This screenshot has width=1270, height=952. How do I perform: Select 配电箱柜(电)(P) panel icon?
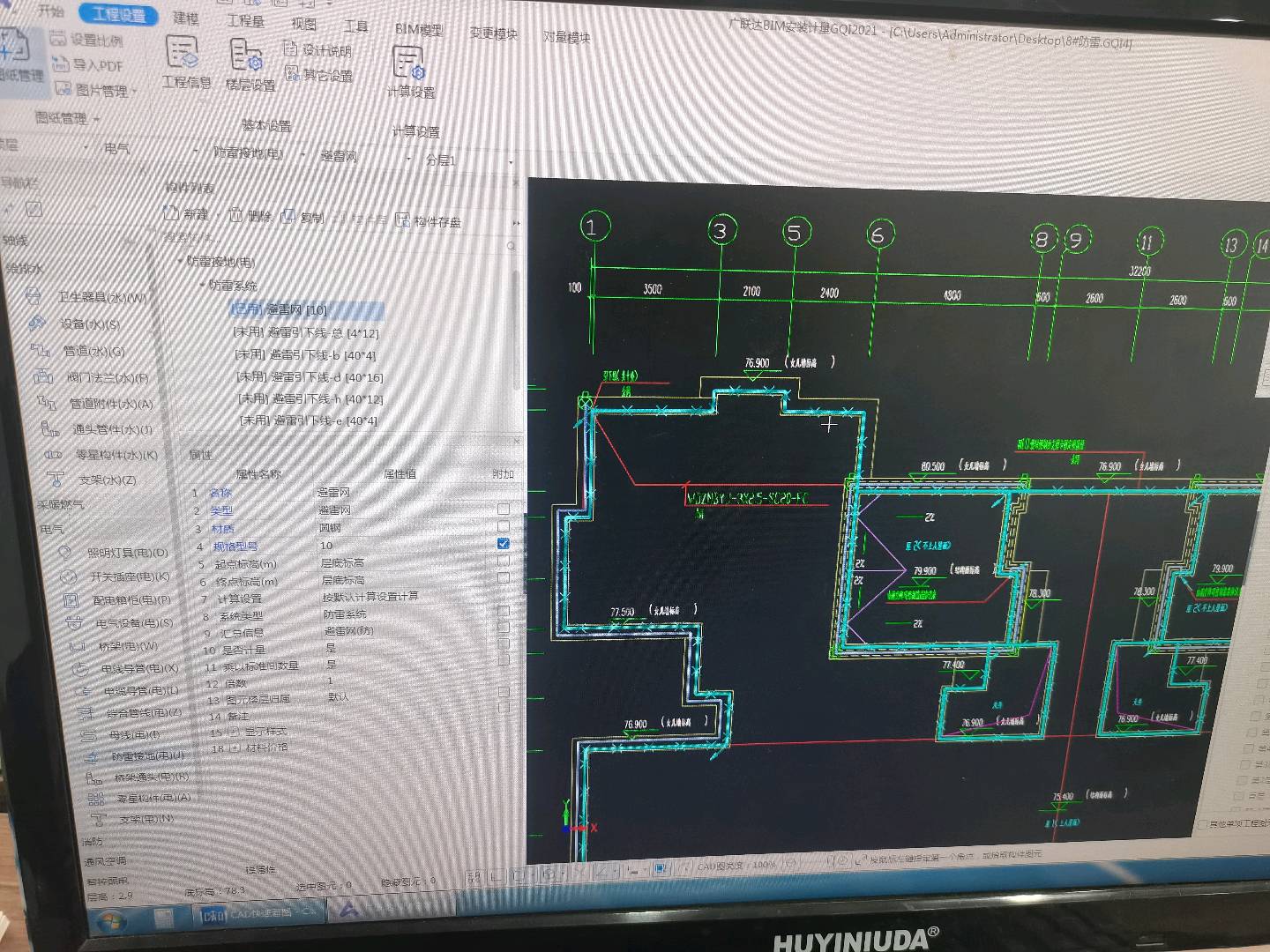coord(71,600)
